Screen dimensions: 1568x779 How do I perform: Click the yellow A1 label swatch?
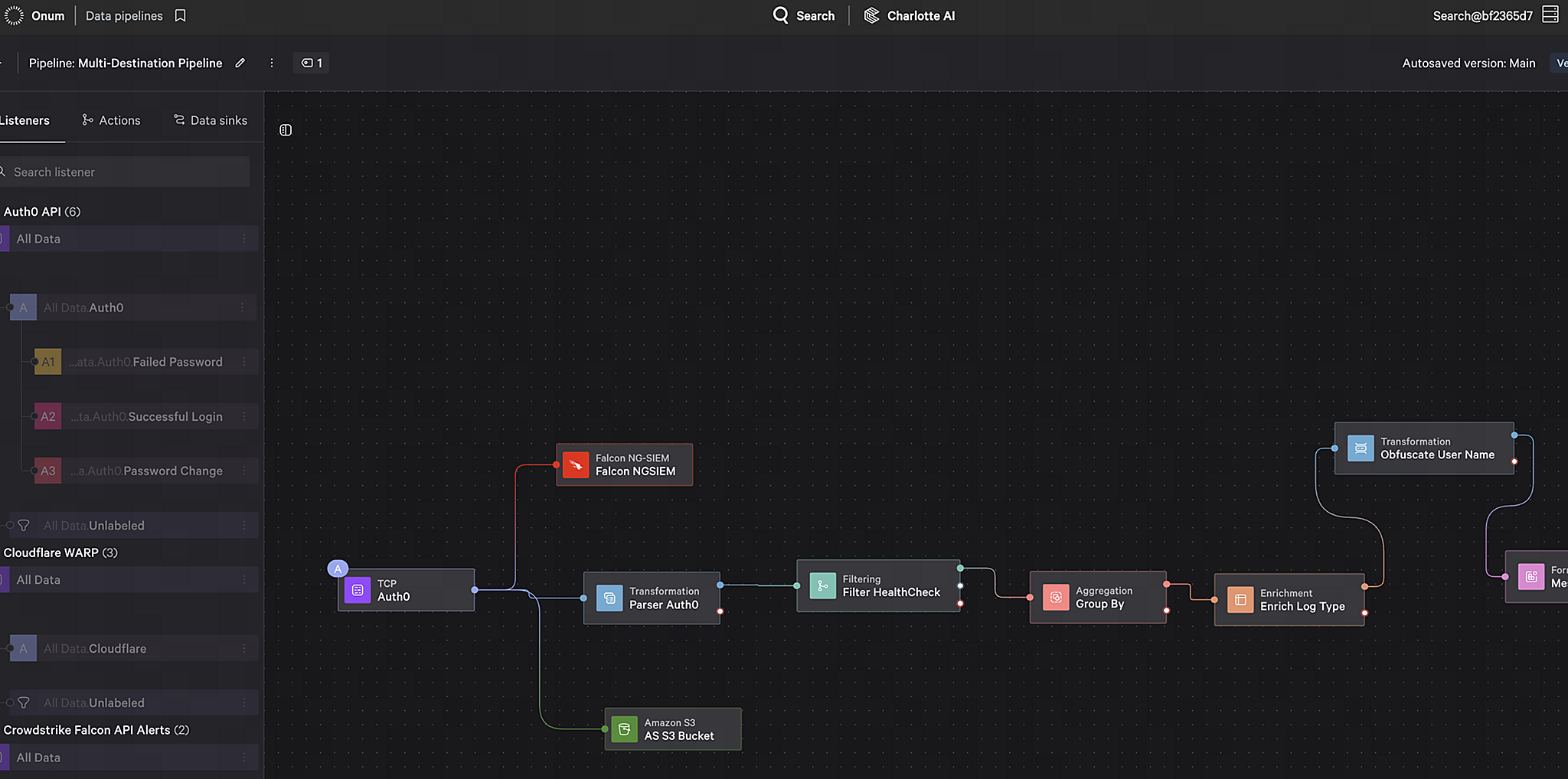click(47, 362)
